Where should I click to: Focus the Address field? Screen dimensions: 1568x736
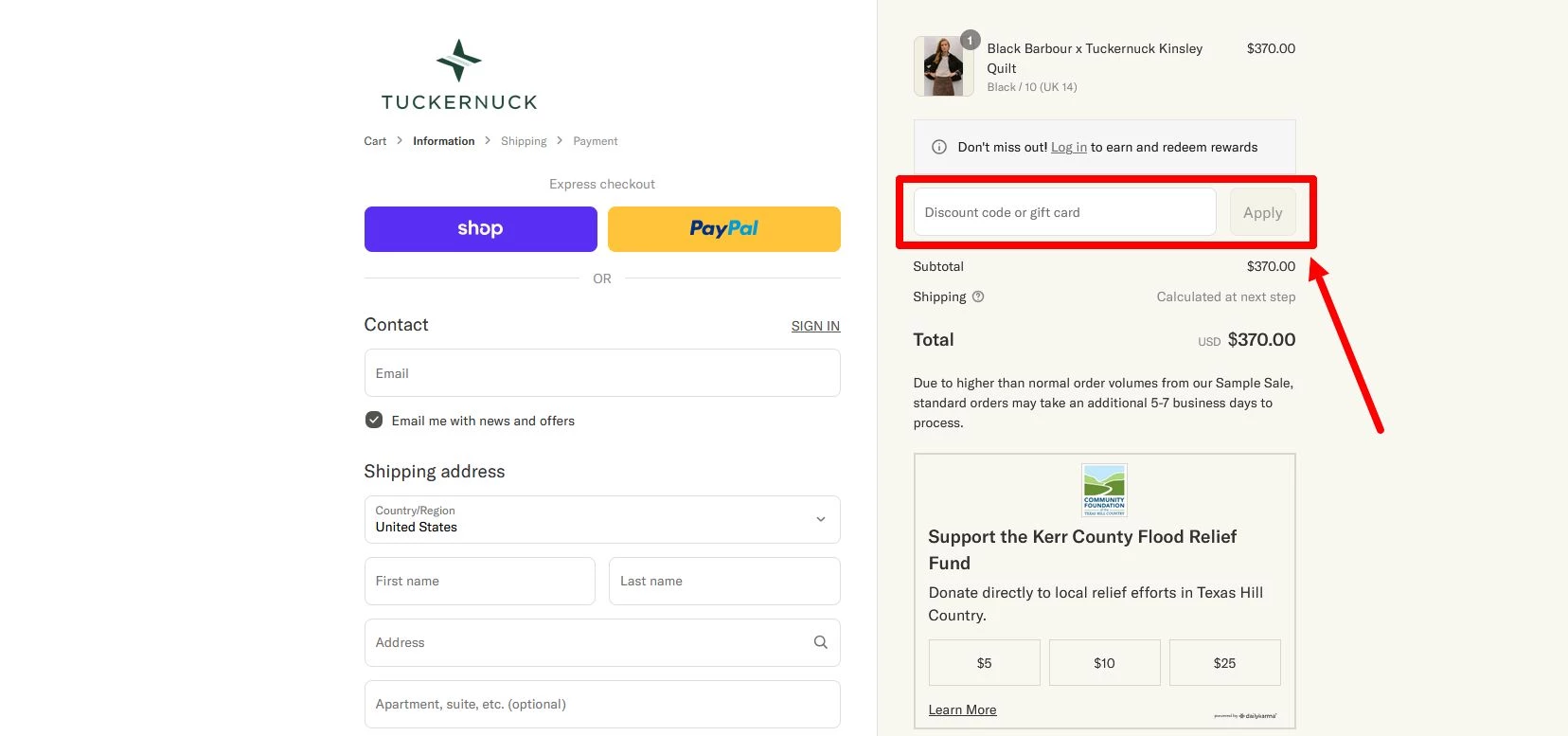point(602,642)
